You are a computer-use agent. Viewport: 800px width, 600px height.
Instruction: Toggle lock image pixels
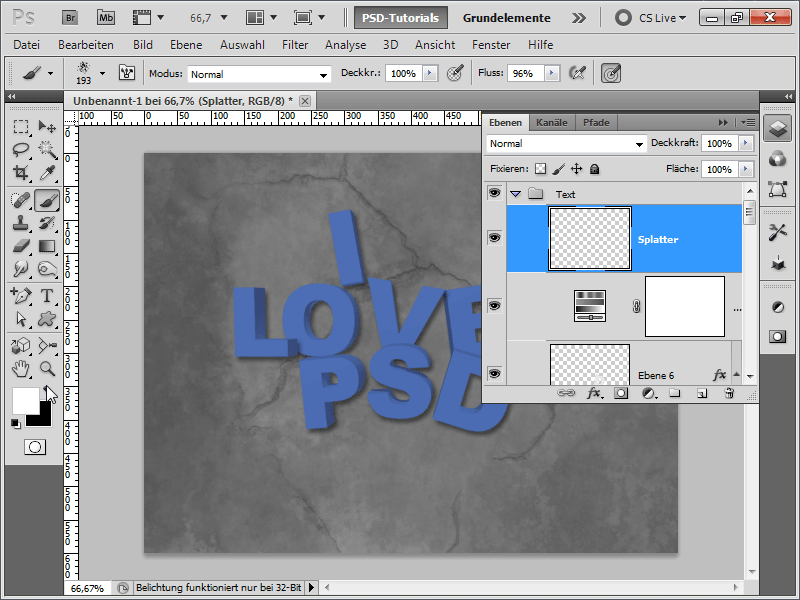tap(559, 169)
